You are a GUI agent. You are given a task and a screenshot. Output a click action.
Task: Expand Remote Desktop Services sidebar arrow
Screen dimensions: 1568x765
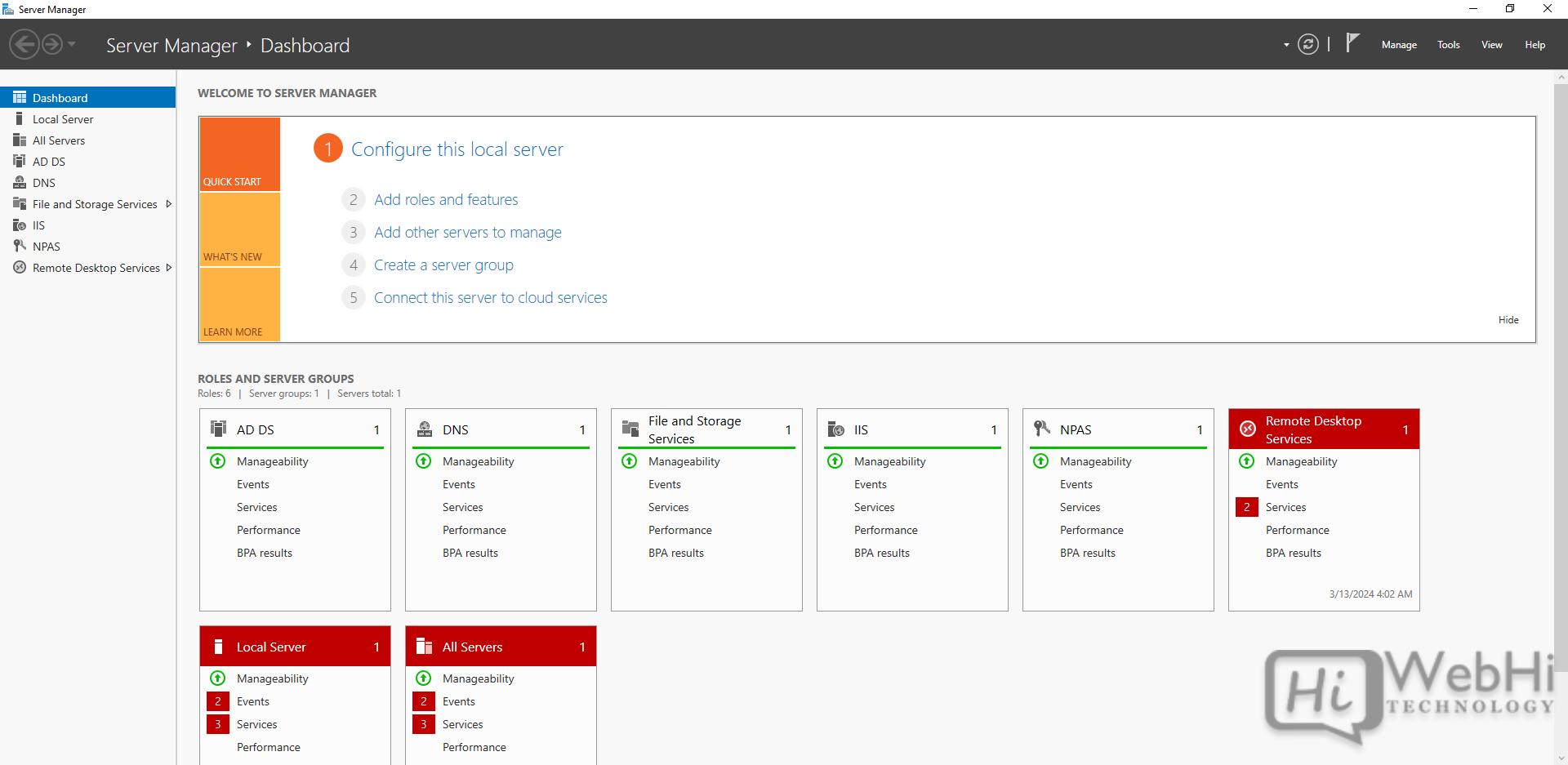click(168, 268)
